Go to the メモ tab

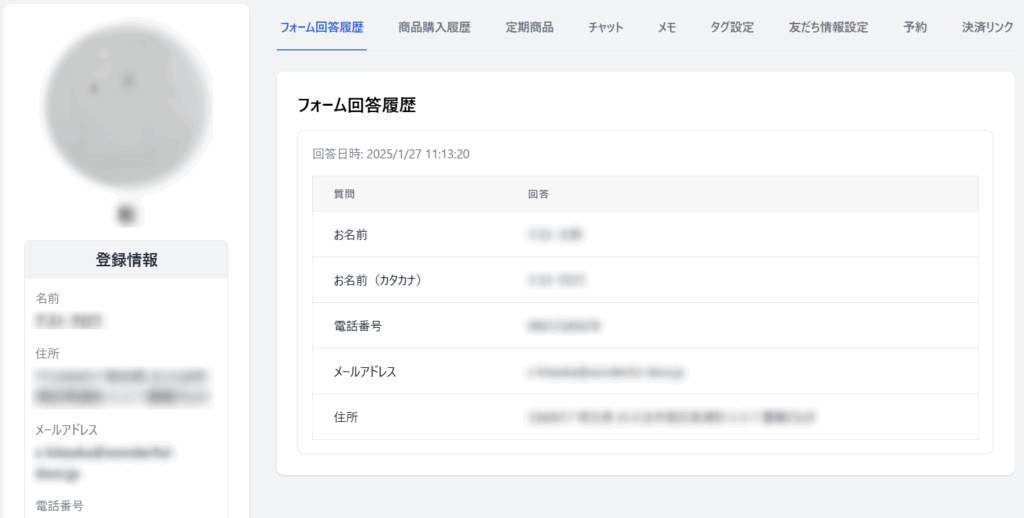coord(666,27)
